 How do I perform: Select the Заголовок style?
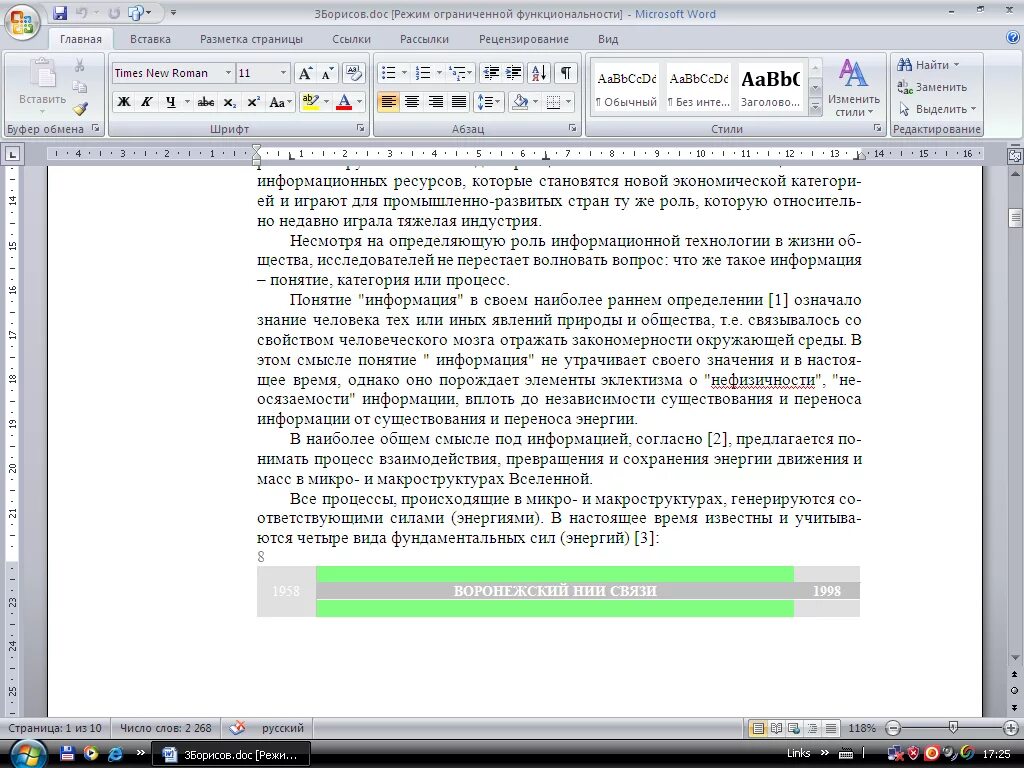point(771,88)
